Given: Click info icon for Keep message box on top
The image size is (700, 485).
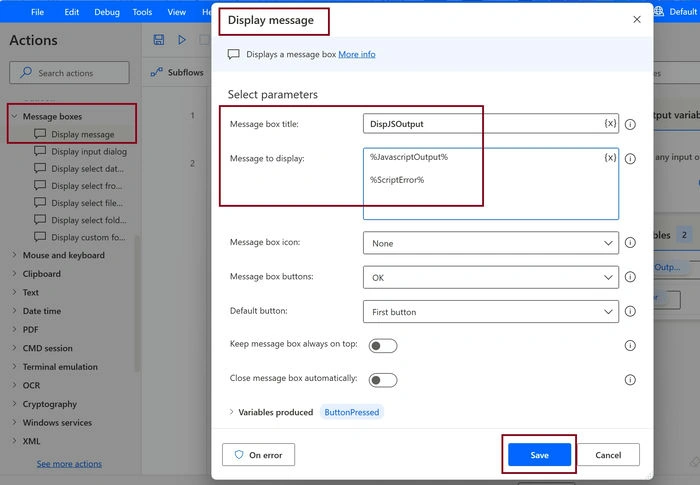Looking at the screenshot, I should click(x=630, y=345).
